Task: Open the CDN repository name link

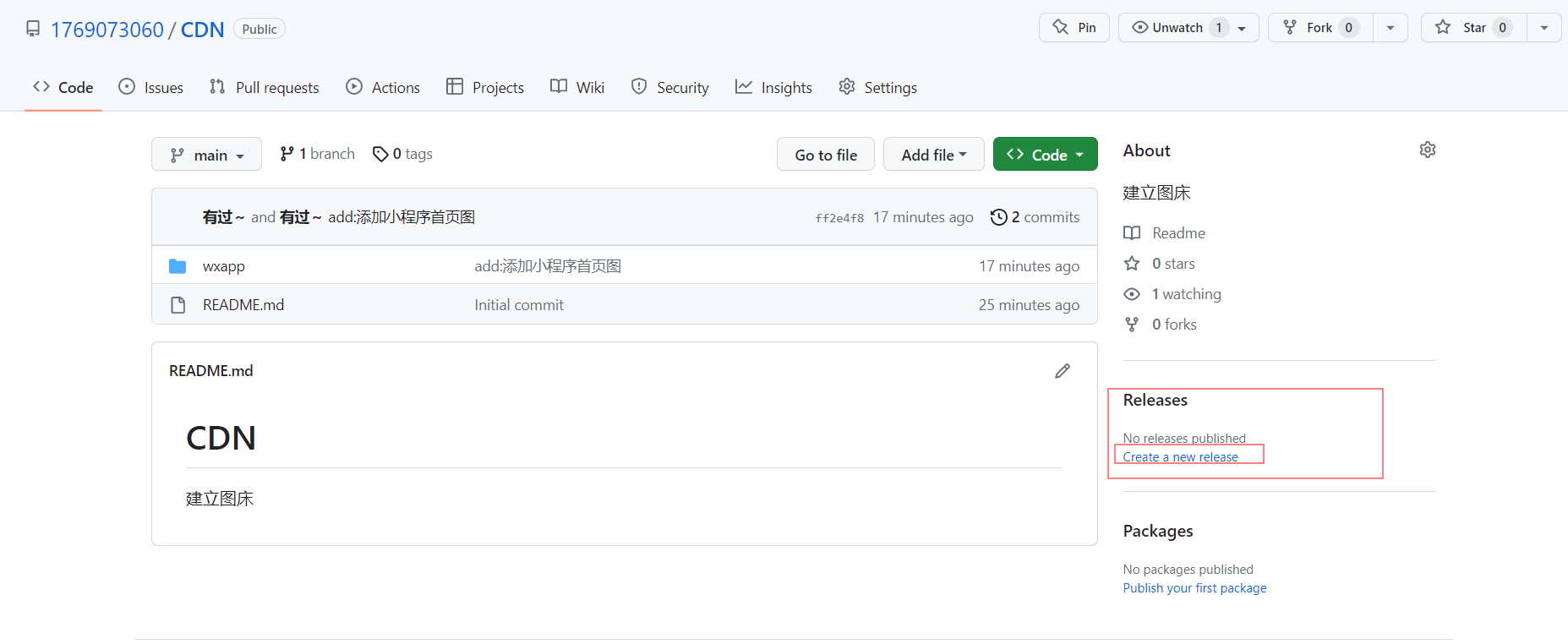Action: [203, 30]
